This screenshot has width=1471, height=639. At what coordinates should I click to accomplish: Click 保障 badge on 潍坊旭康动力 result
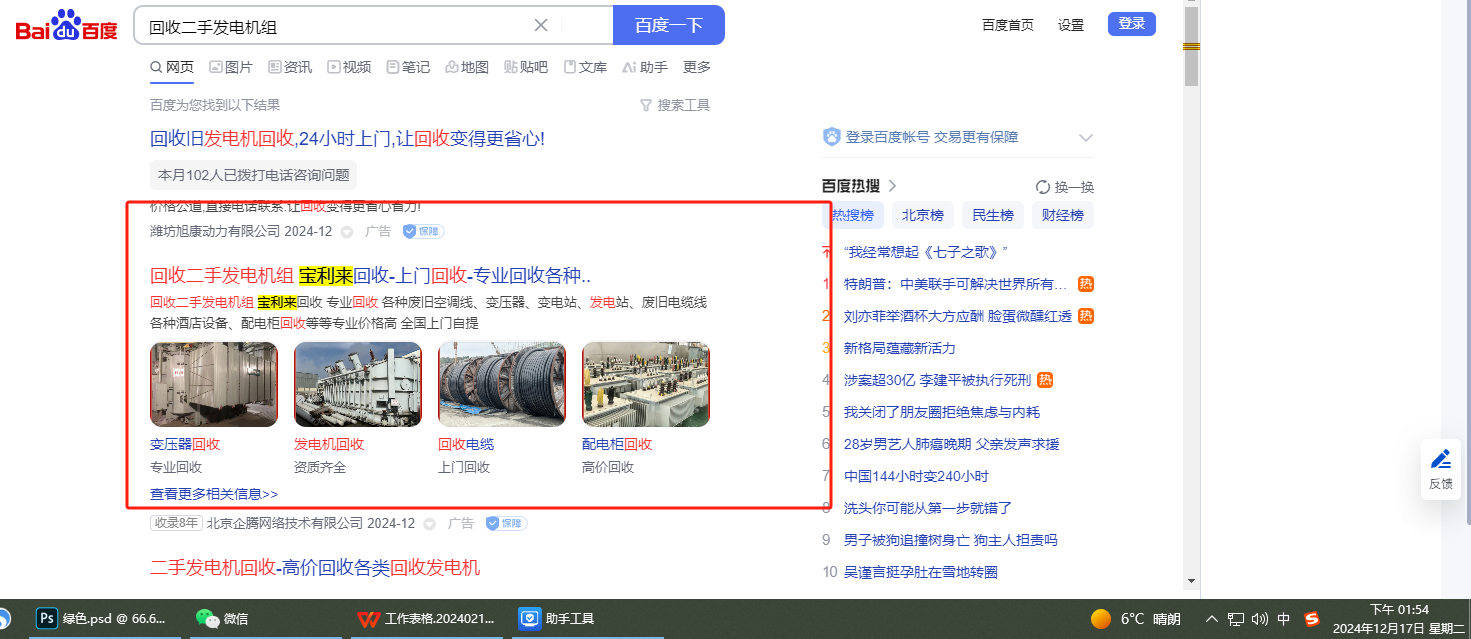point(424,231)
